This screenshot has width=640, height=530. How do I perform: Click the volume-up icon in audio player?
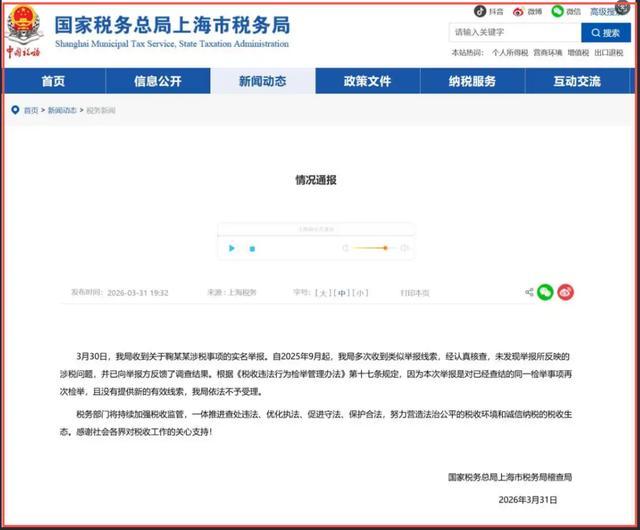[404, 248]
